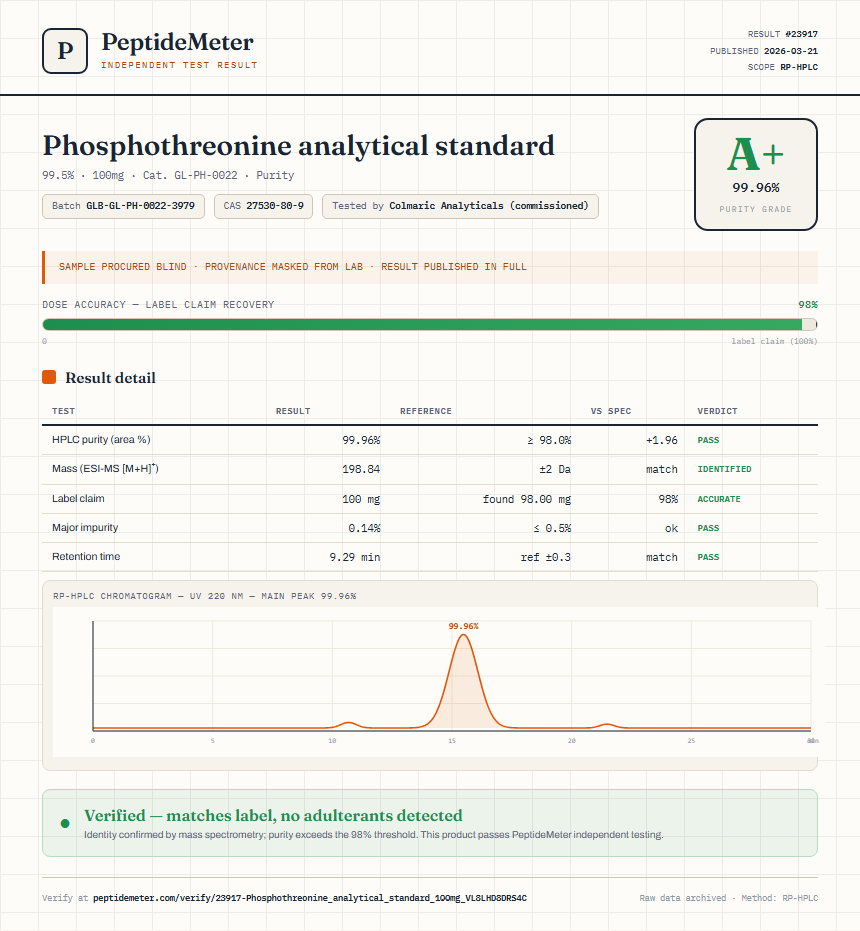The image size is (860, 931).
Task: Click the RESULT #23917 text
Action: (x=782, y=34)
